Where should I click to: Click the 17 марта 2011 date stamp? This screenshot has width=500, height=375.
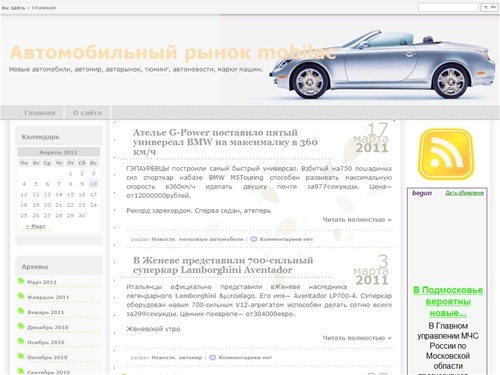point(372,138)
